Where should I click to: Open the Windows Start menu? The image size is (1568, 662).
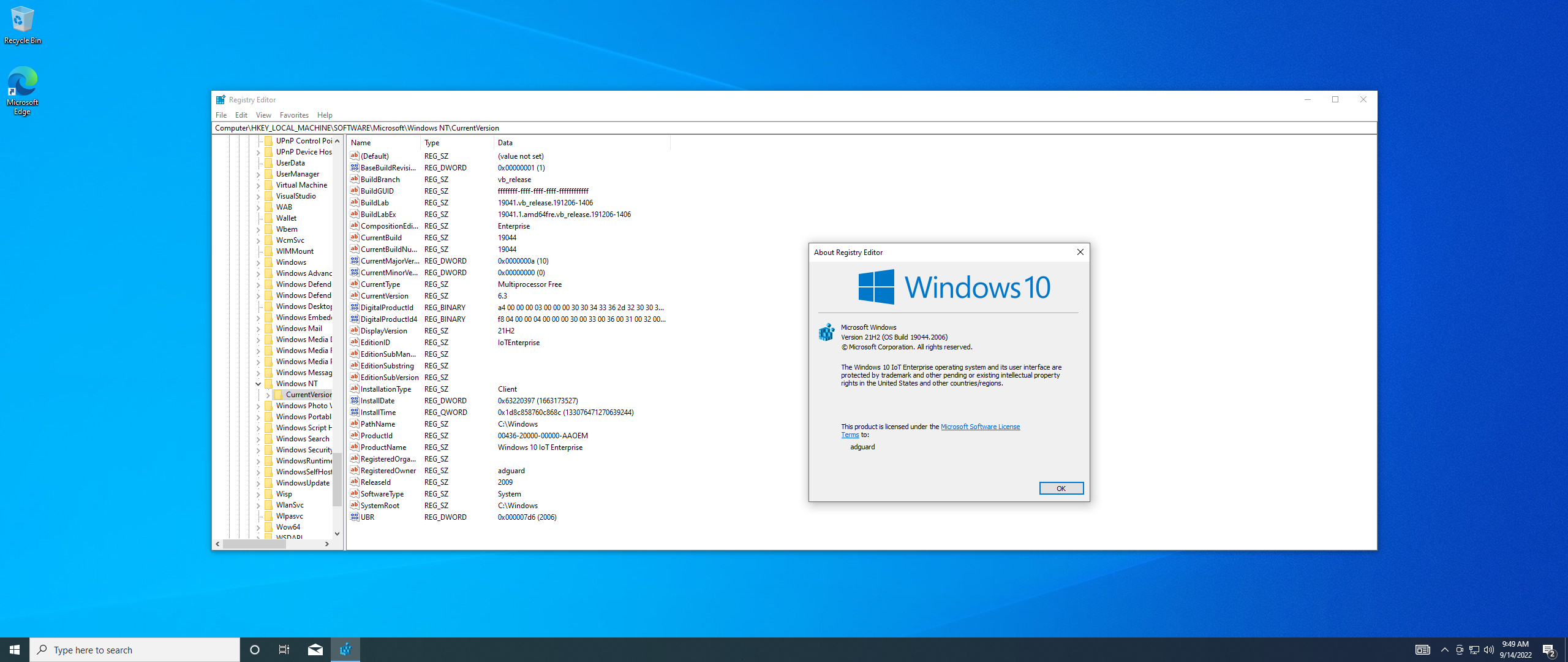(x=15, y=650)
